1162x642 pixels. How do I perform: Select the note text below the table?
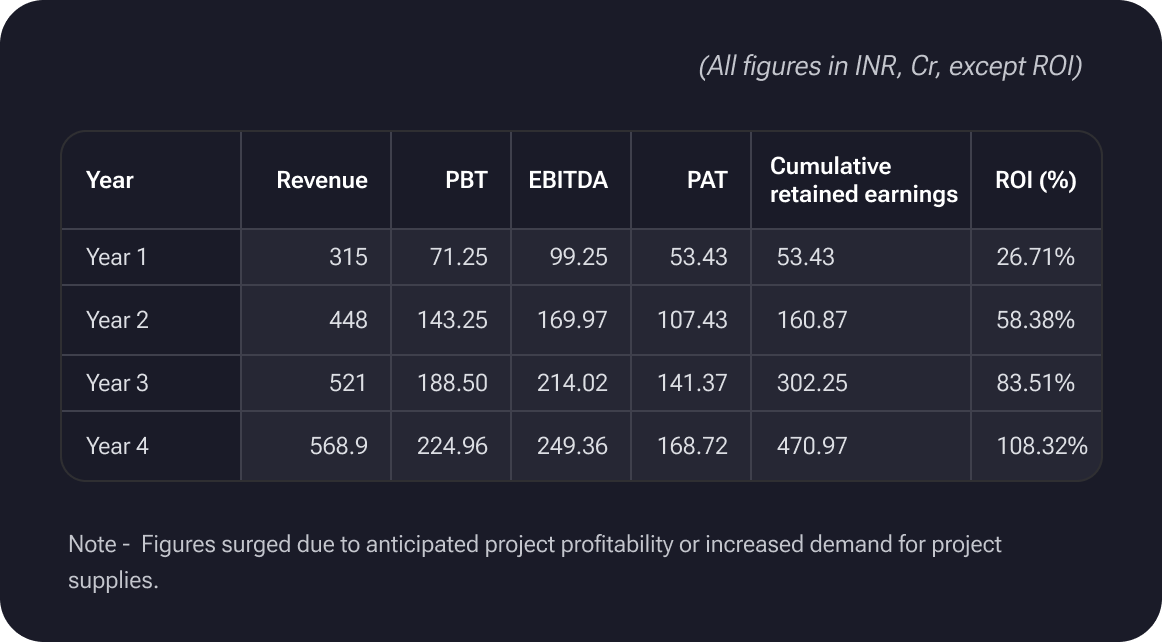pyautogui.click(x=534, y=562)
